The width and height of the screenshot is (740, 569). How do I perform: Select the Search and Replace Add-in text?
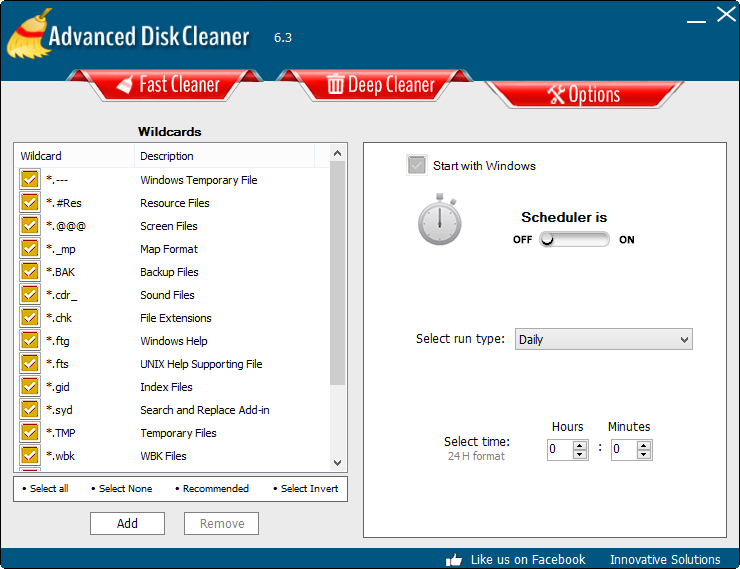point(205,410)
